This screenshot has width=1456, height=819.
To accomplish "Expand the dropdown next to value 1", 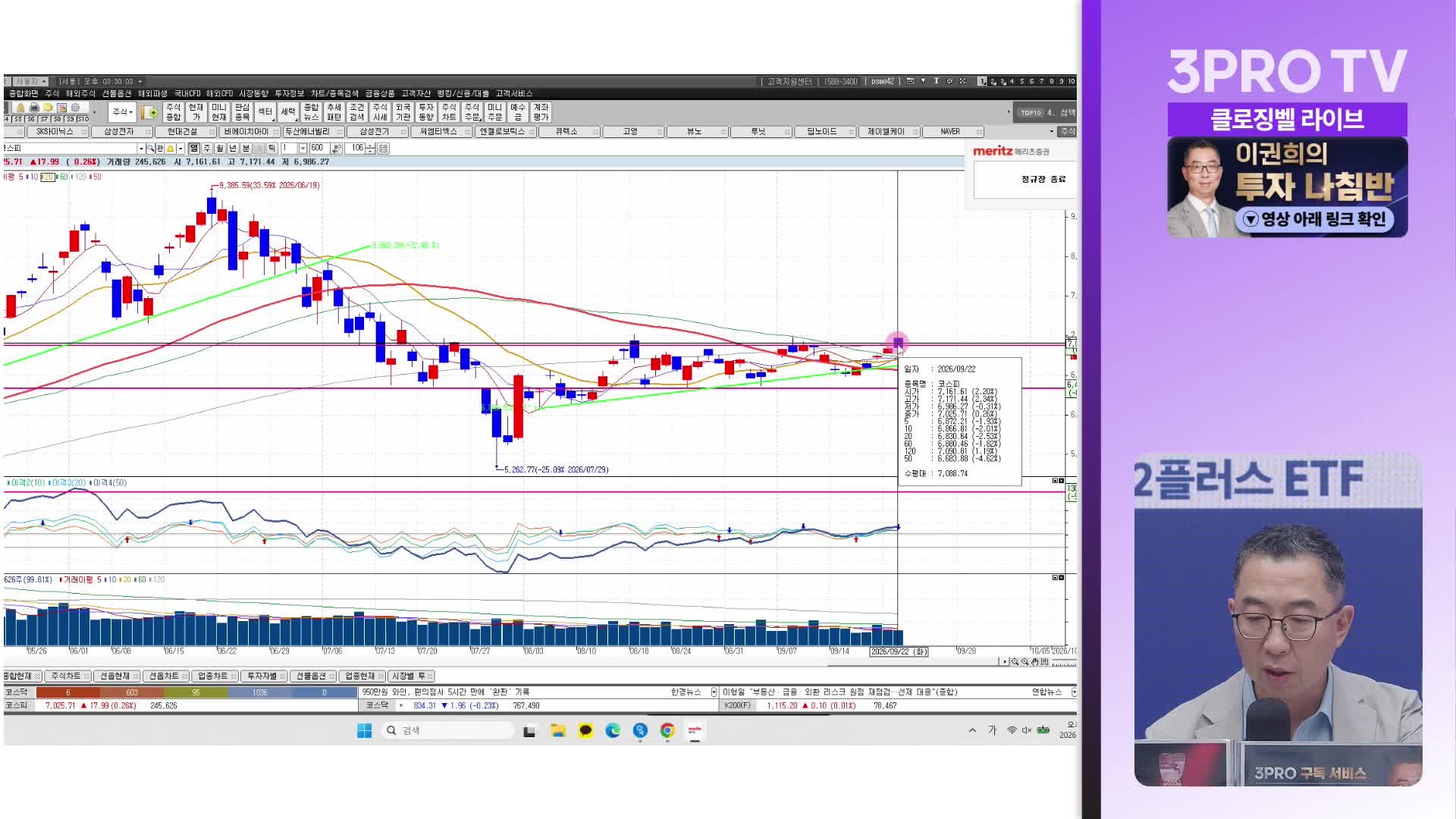I will (303, 149).
